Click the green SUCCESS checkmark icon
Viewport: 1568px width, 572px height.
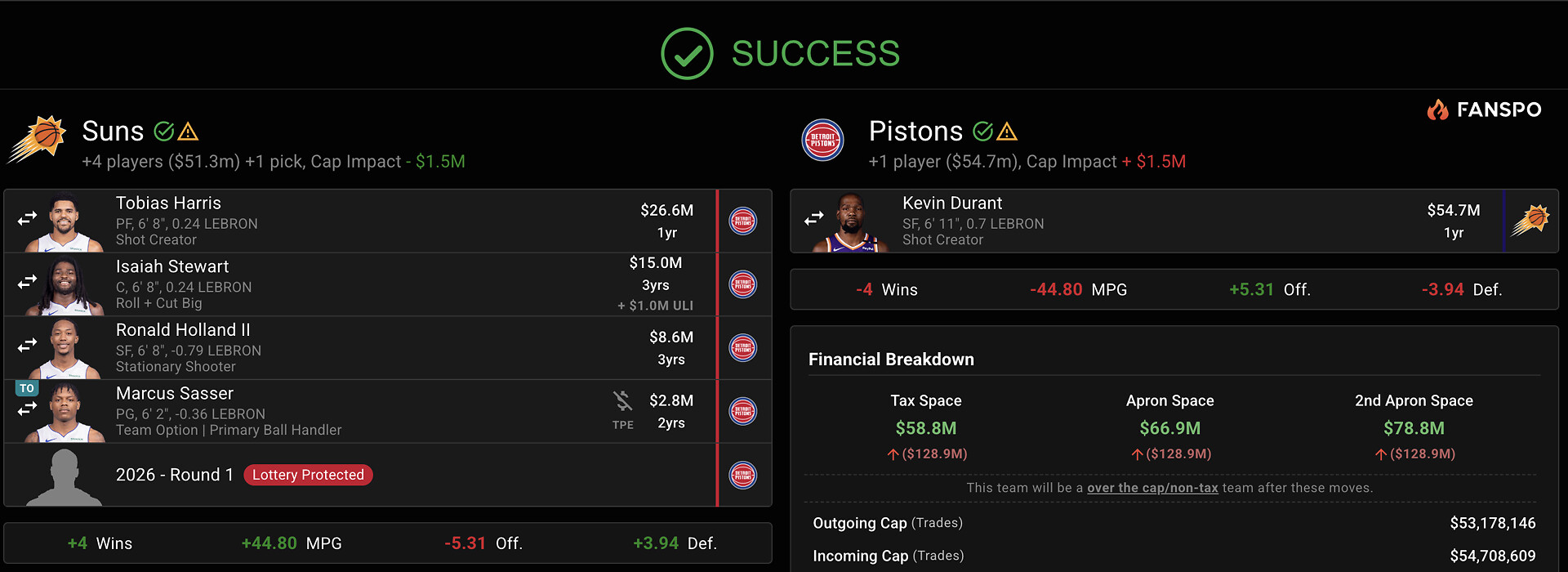pos(687,54)
